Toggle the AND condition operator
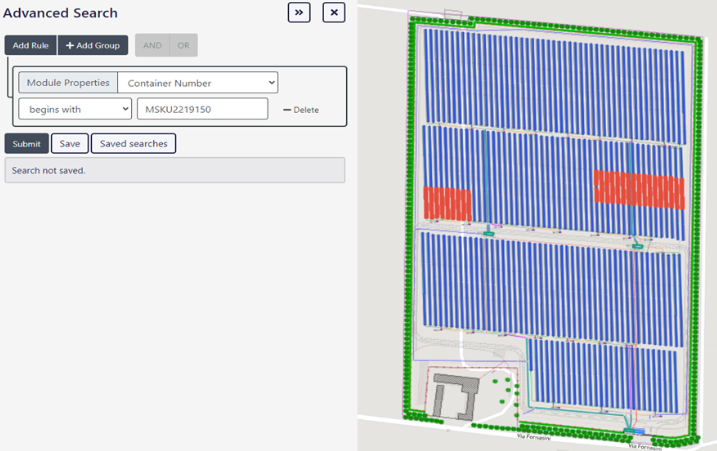The width and height of the screenshot is (717, 451). 152,45
